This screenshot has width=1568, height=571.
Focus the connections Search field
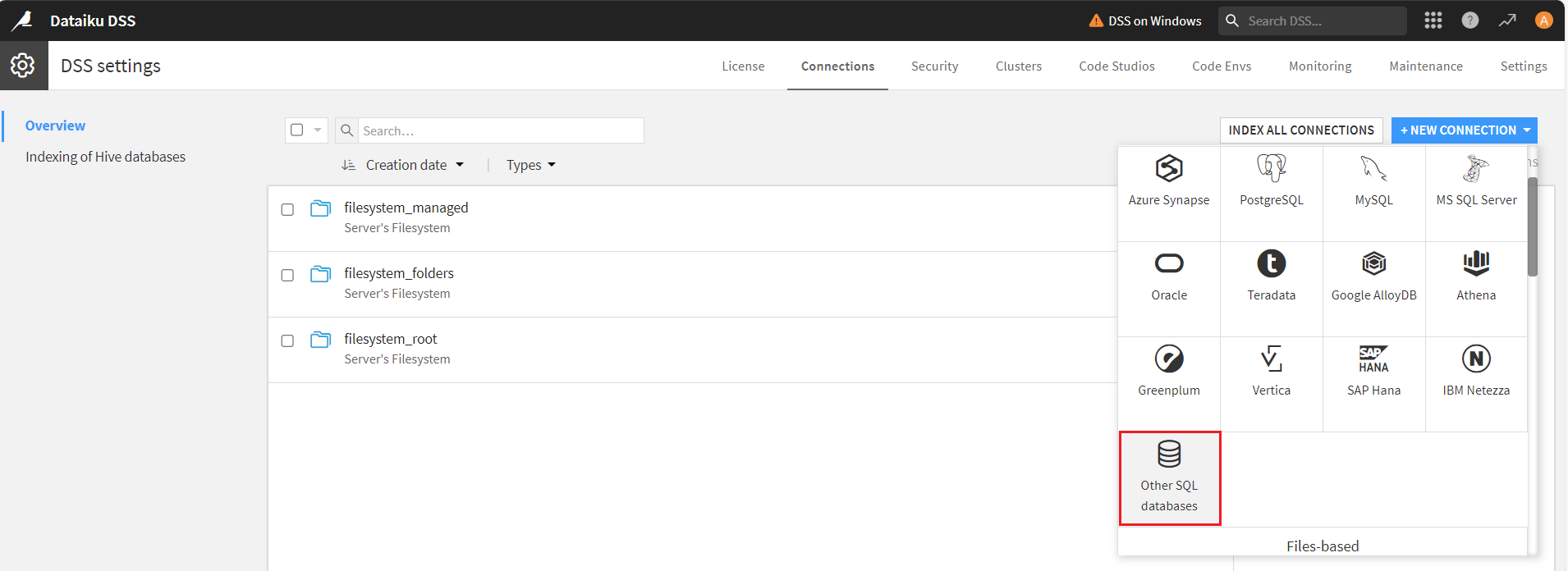[501, 130]
